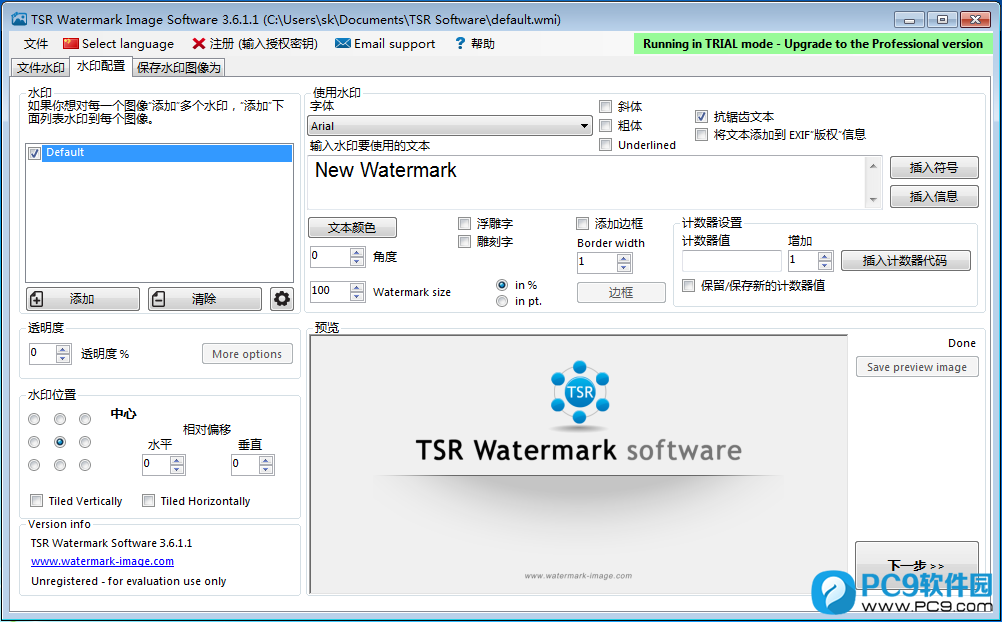1002x622 pixels.
Task: Click the Save preview image button
Action: pos(917,367)
